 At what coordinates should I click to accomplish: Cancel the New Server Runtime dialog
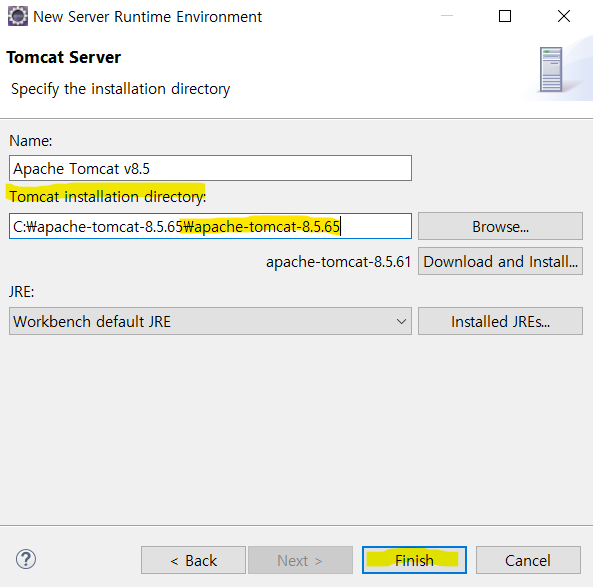click(x=528, y=560)
